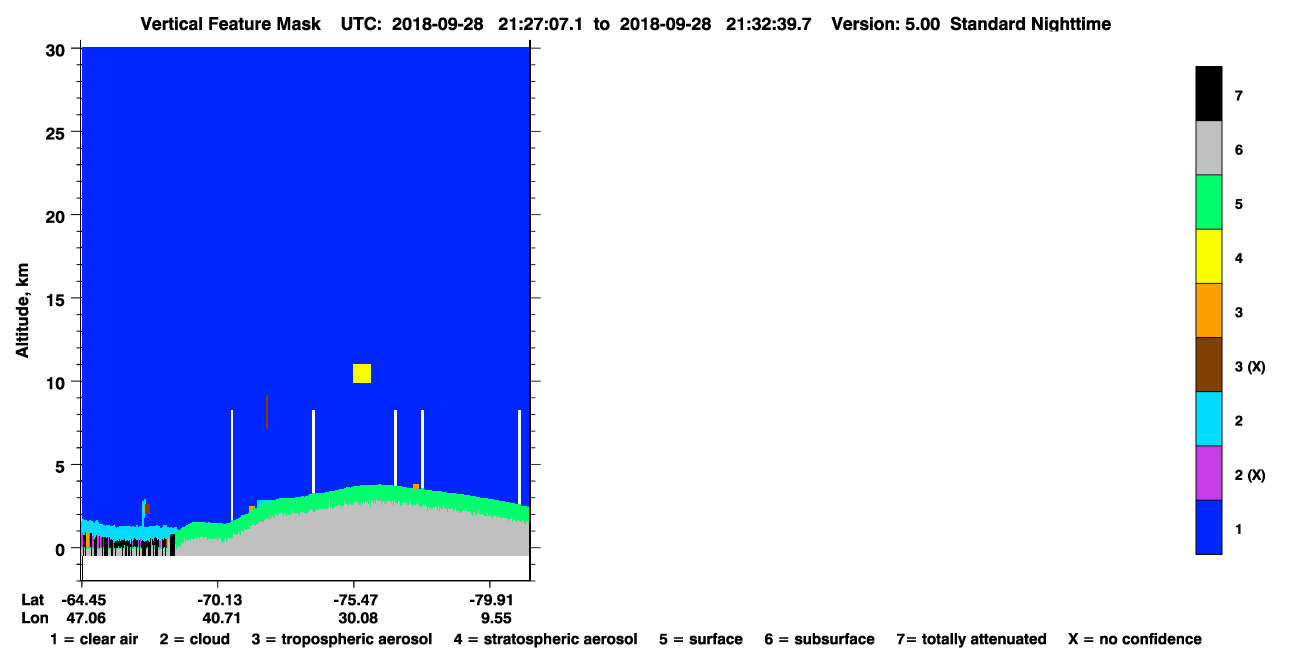Viewport: 1300px width, 667px height.
Task: Click the '1 = clear air' legend text
Action: tap(94, 639)
